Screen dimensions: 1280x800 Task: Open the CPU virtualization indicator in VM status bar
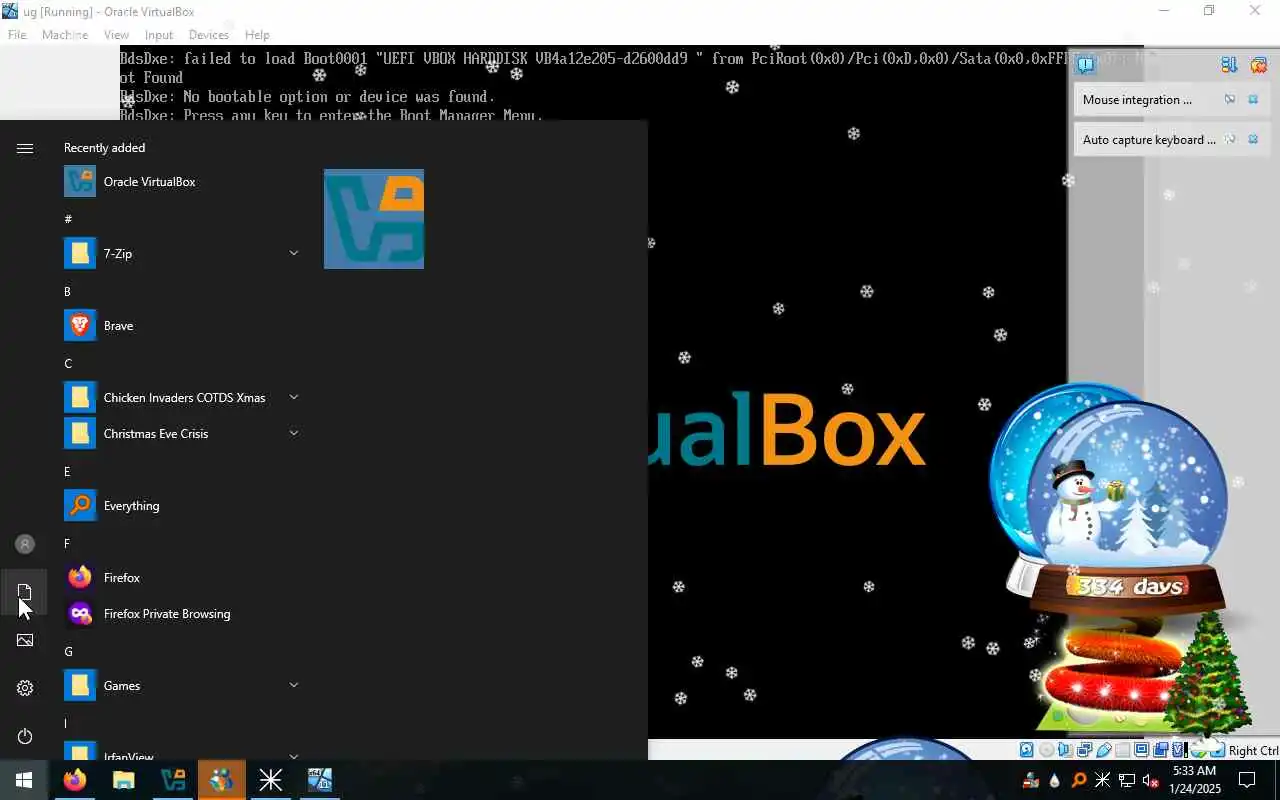pyautogui.click(x=1180, y=750)
